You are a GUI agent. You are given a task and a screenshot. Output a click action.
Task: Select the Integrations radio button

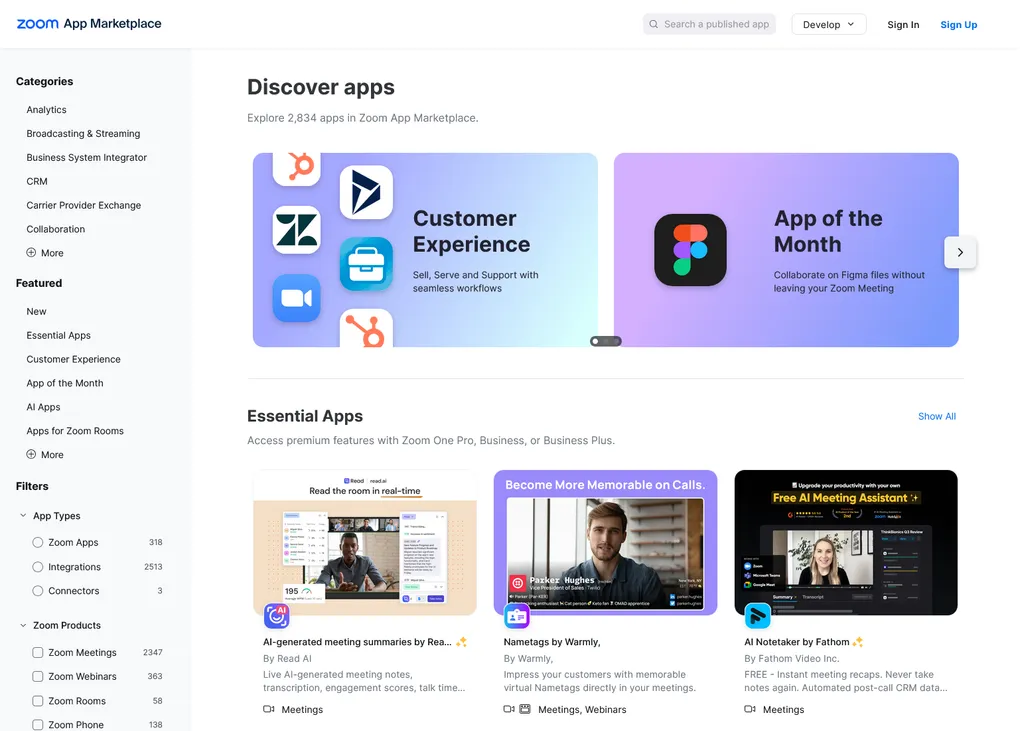pyautogui.click(x=38, y=567)
